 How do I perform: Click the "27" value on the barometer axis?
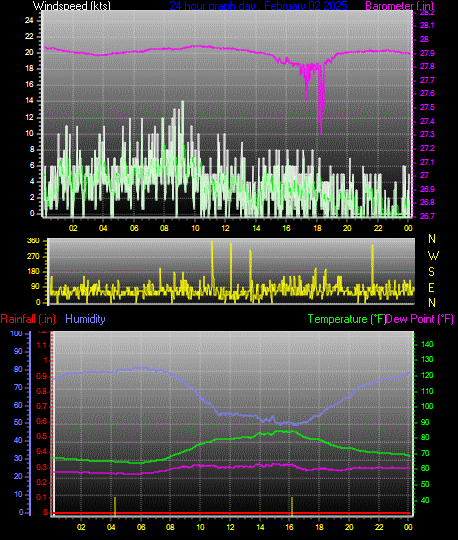click(x=424, y=175)
